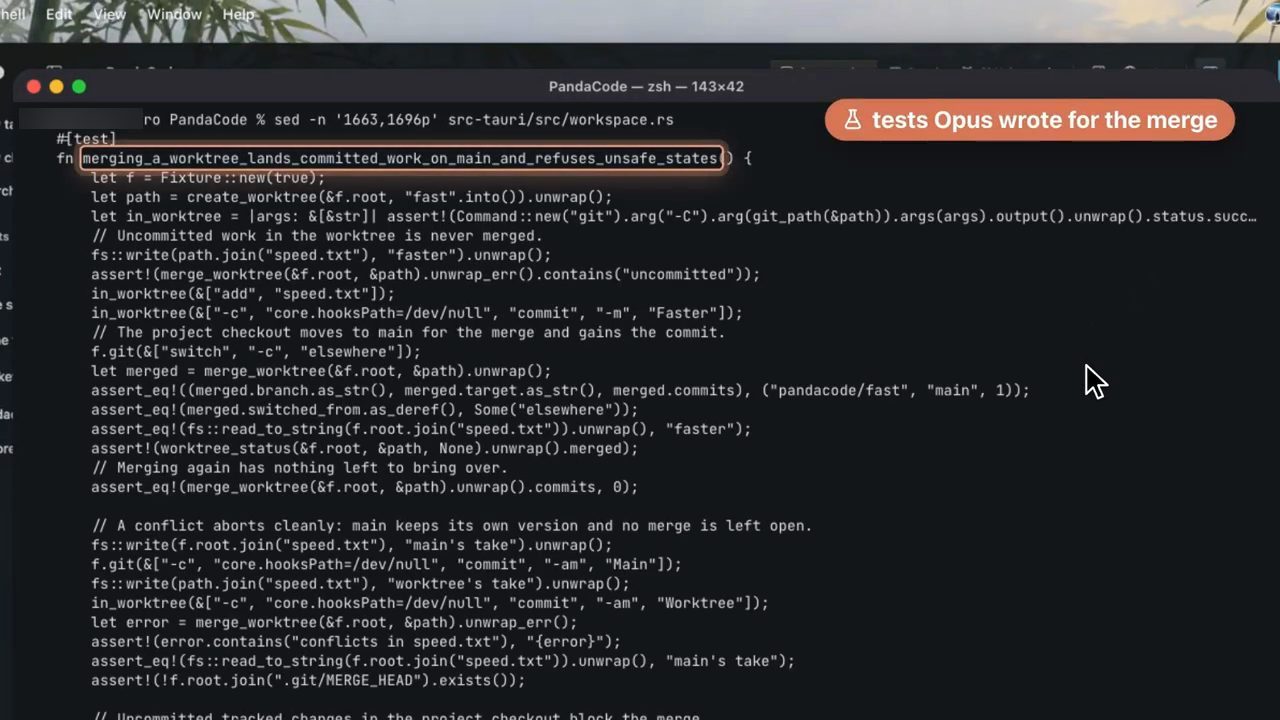Click comment 'Uncommitted work in the worktree is never merged'

316,236
